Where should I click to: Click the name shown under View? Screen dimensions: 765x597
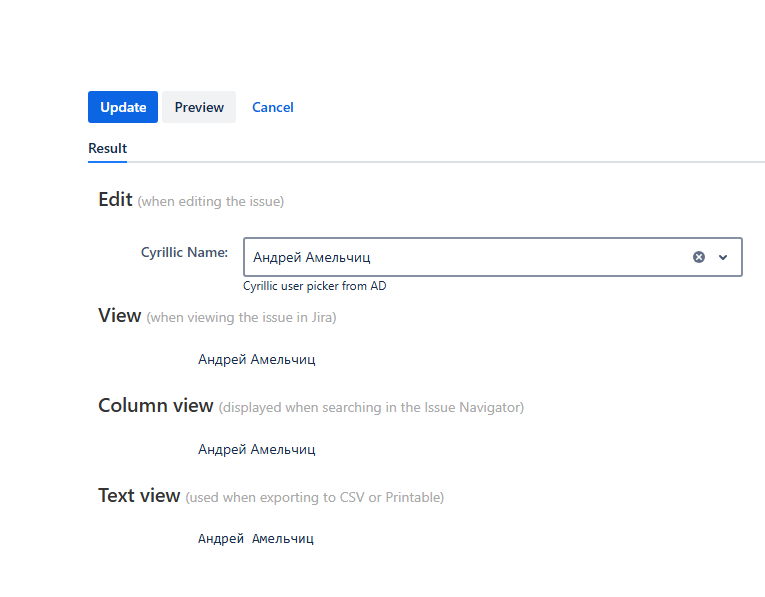click(x=256, y=360)
